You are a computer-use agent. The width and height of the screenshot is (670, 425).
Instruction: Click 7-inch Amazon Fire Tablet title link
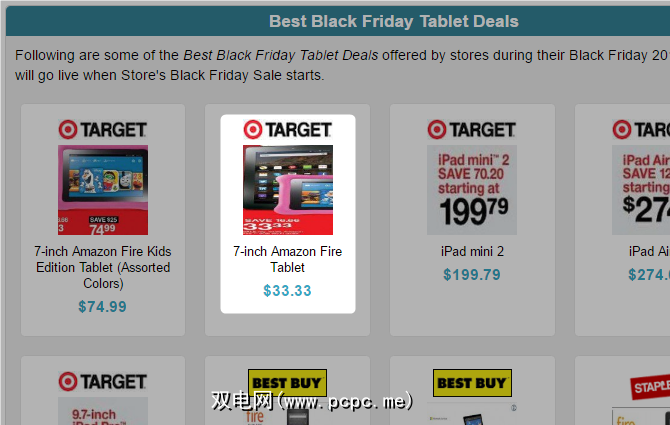[287, 259]
